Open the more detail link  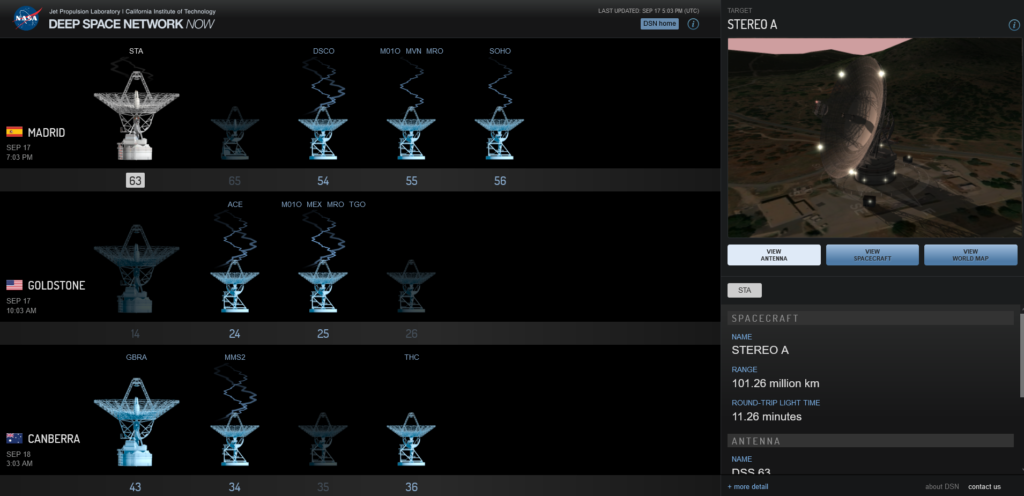coord(748,486)
